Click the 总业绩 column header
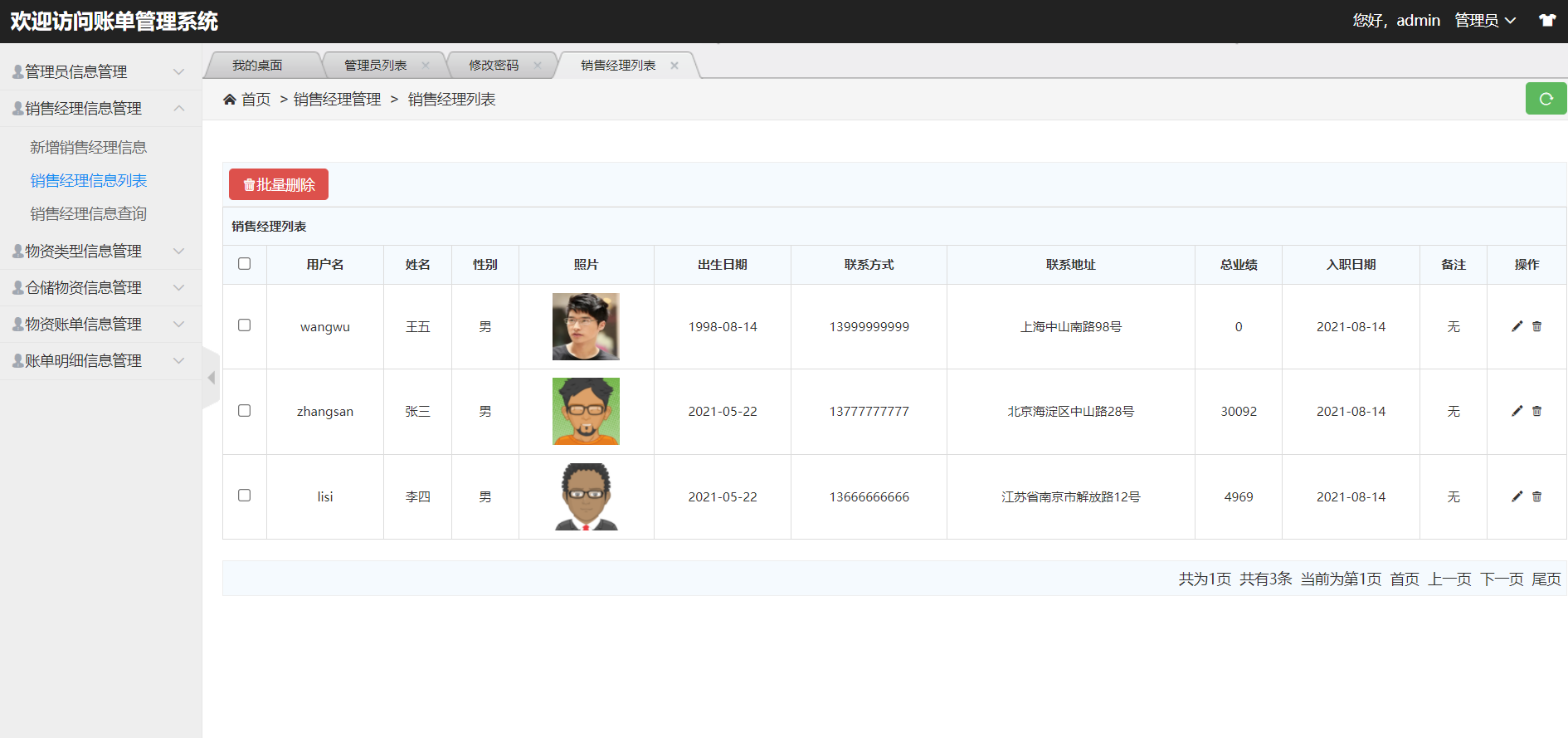 pyautogui.click(x=1239, y=264)
